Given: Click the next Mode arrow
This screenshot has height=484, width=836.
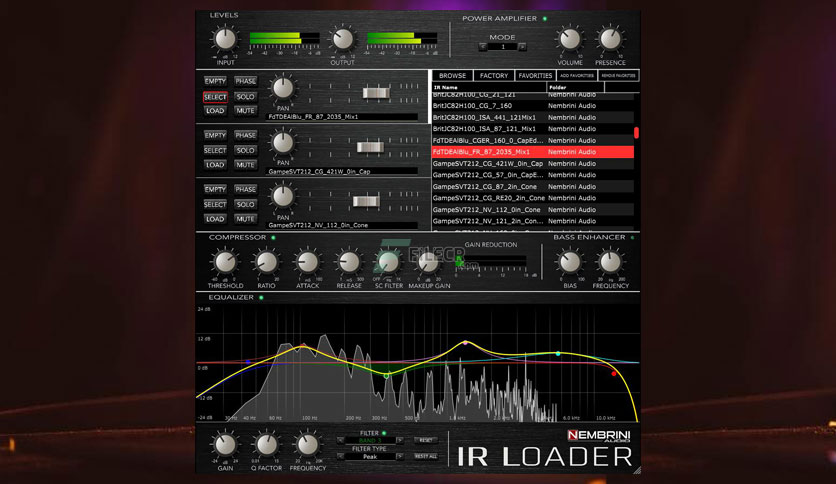Looking at the screenshot, I should click(522, 47).
